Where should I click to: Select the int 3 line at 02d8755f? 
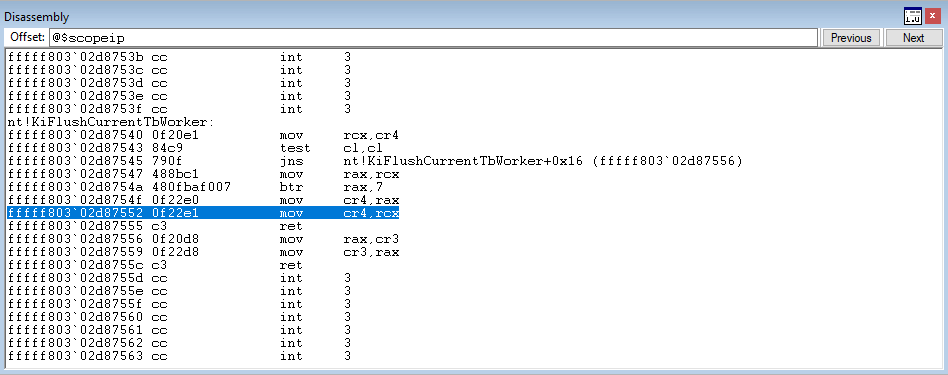pos(179,304)
